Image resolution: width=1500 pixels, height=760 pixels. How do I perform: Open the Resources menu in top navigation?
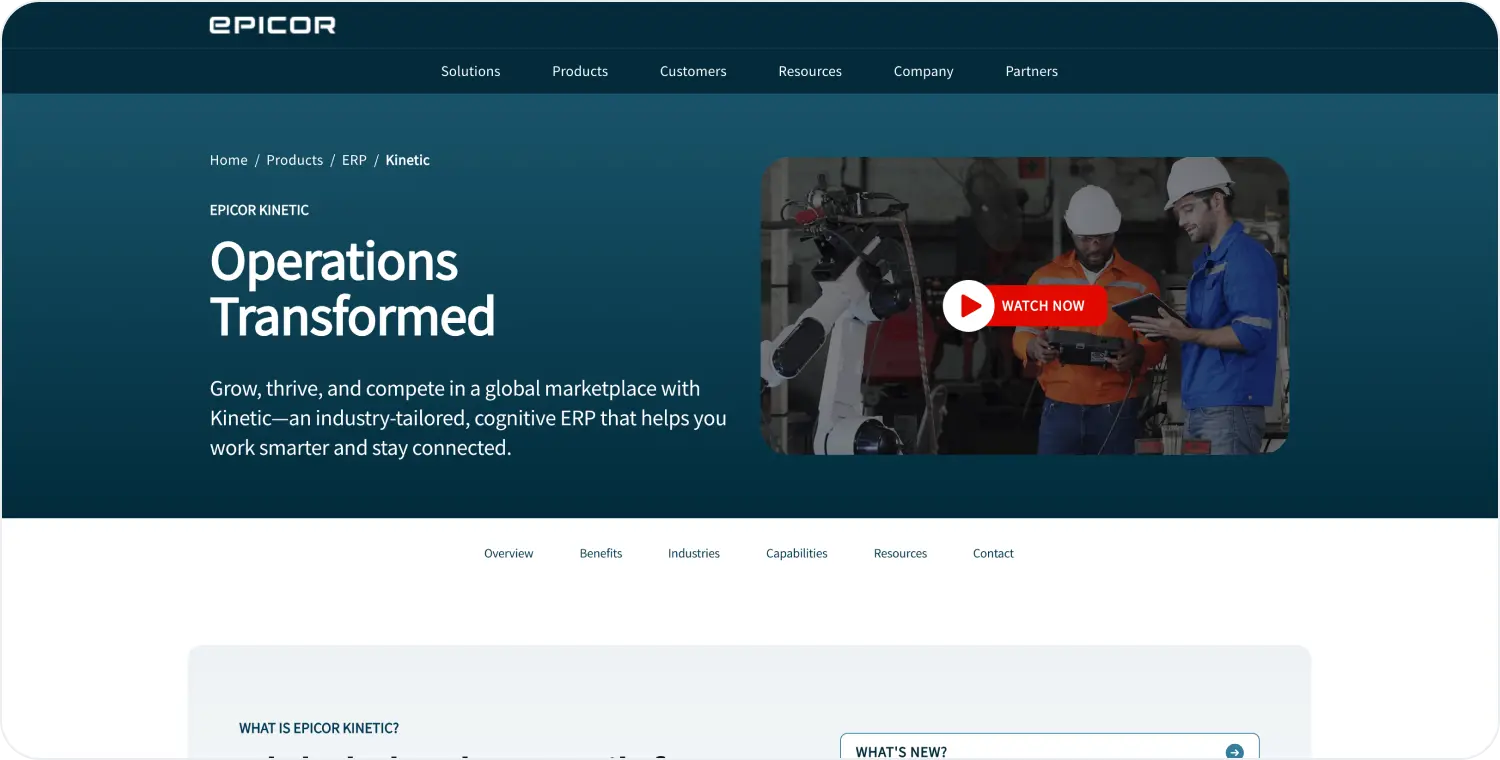tap(810, 71)
